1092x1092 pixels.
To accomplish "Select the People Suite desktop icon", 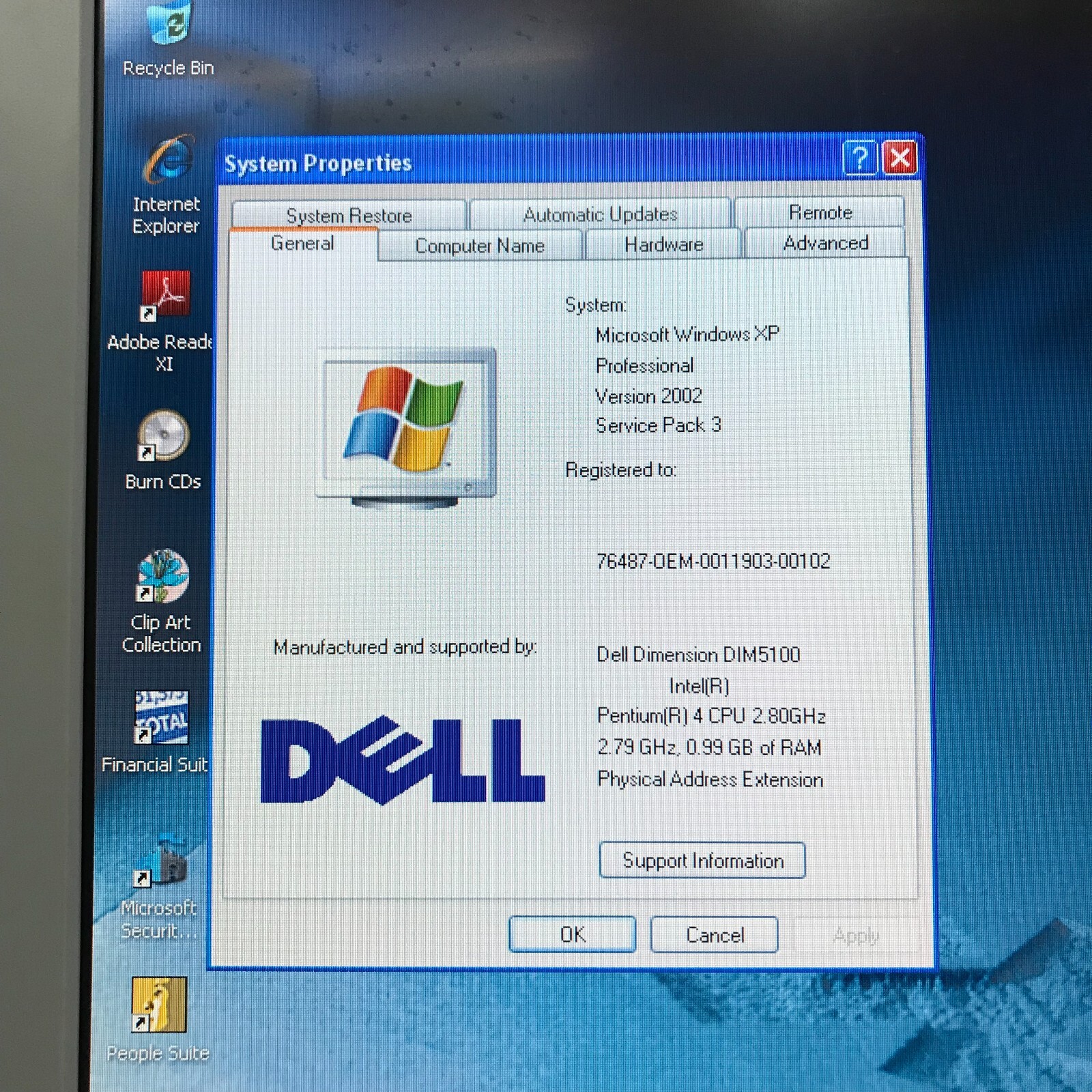I will pyautogui.click(x=158, y=1020).
